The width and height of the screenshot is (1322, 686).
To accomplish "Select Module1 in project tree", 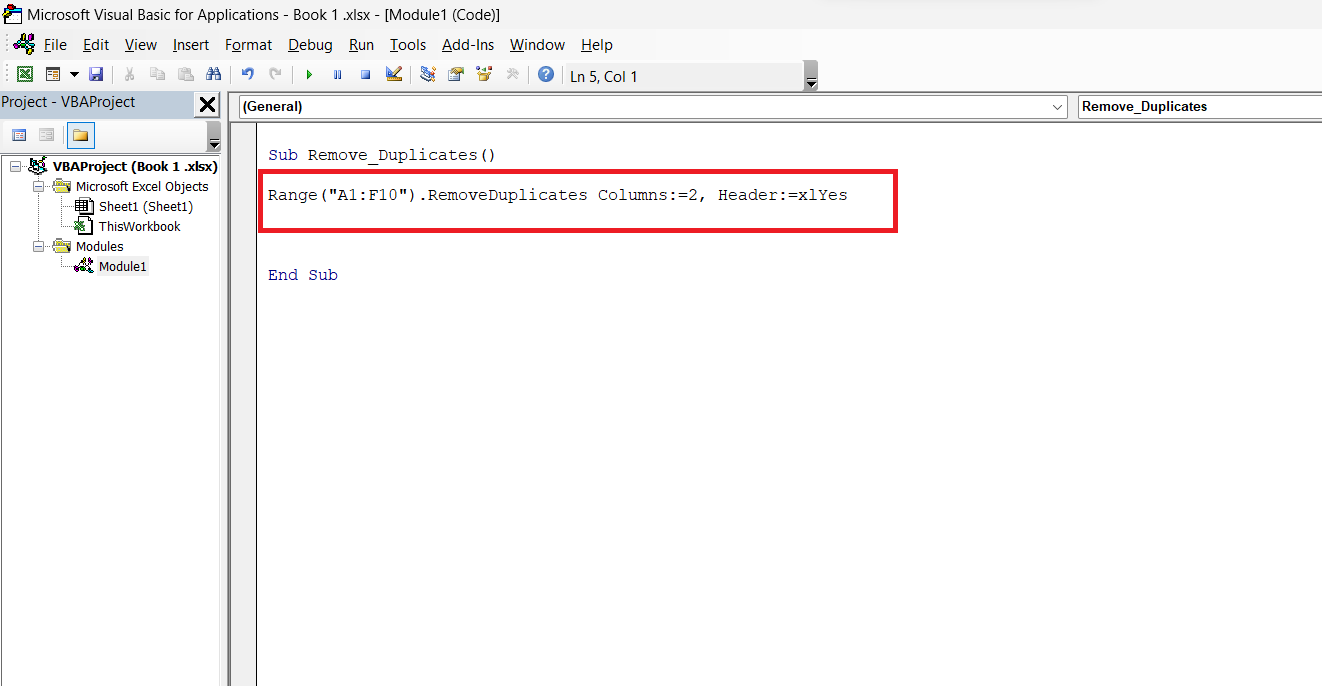I will [123, 266].
